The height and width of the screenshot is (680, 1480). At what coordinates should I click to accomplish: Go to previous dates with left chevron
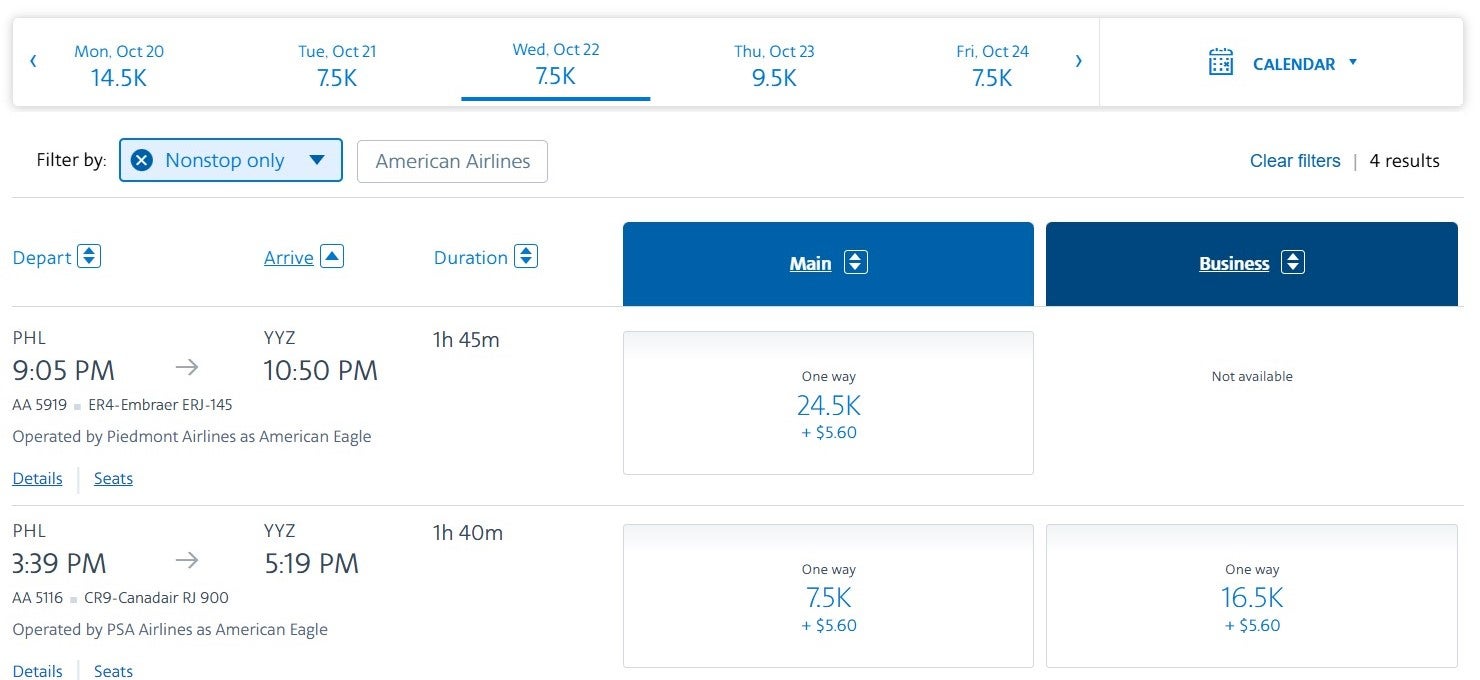coord(33,62)
